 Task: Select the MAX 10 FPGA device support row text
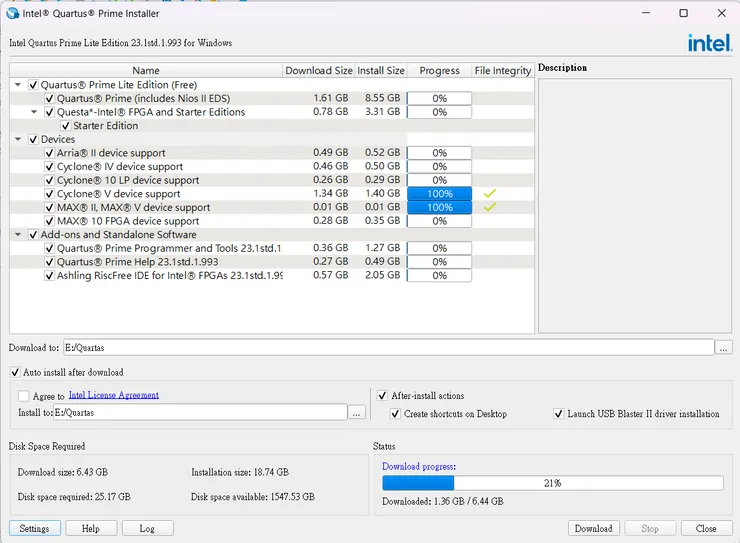128,221
